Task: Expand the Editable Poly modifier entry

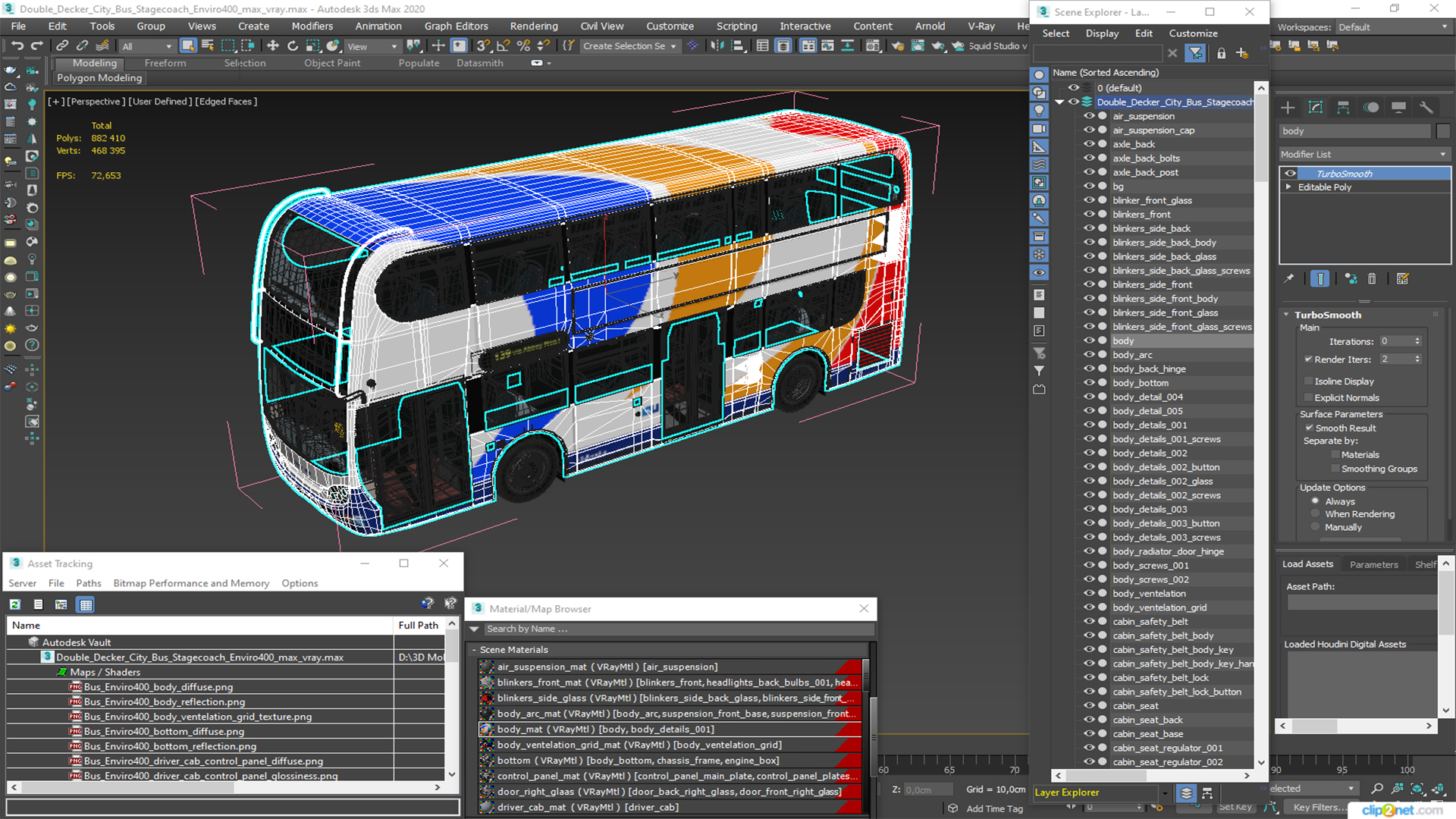Action: pyautogui.click(x=1288, y=187)
